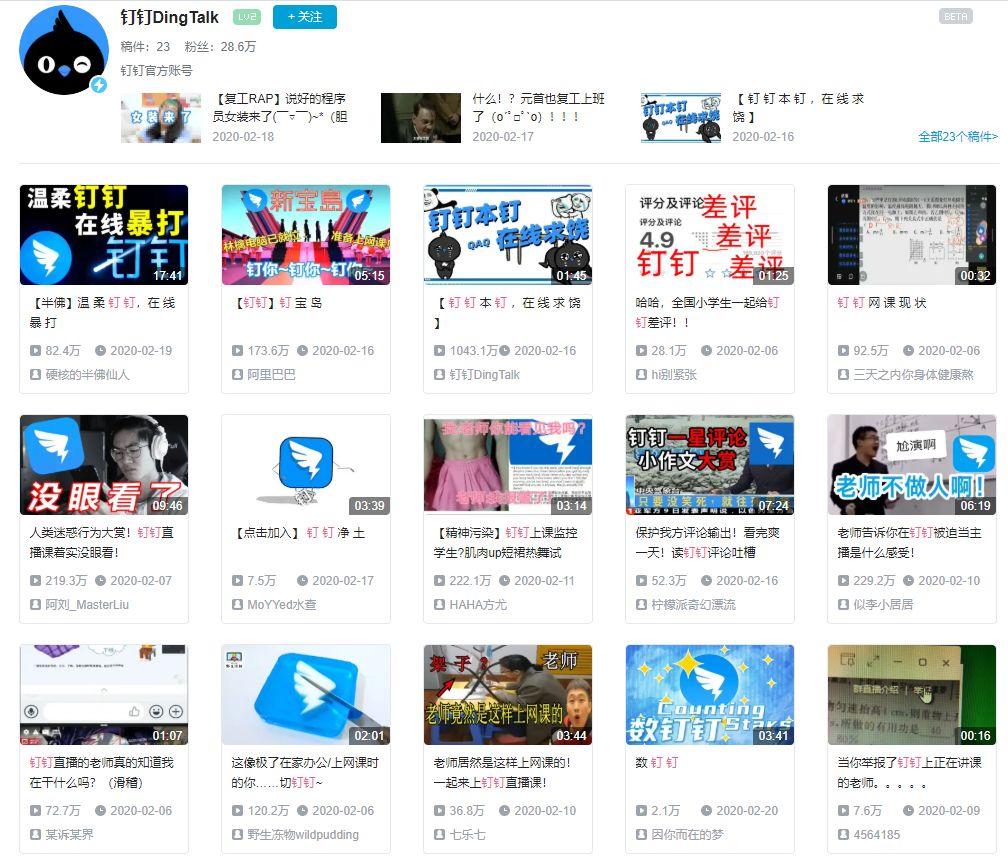
Task: Click the verified lightning badge on avatar
Action: 99,86
